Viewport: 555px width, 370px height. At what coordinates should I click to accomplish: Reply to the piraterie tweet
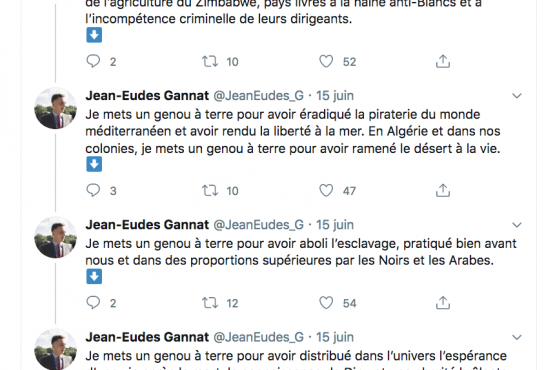93,190
